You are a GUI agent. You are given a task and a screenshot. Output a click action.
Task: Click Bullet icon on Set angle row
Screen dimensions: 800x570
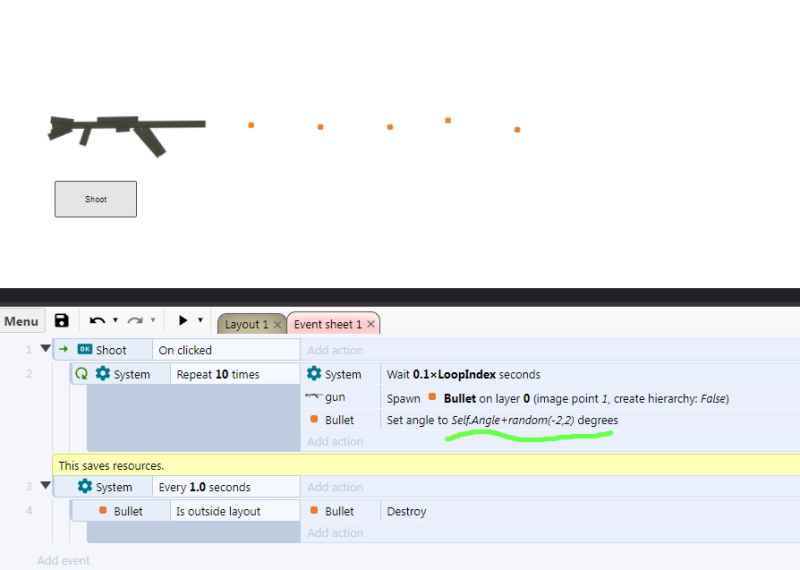pyautogui.click(x=314, y=419)
